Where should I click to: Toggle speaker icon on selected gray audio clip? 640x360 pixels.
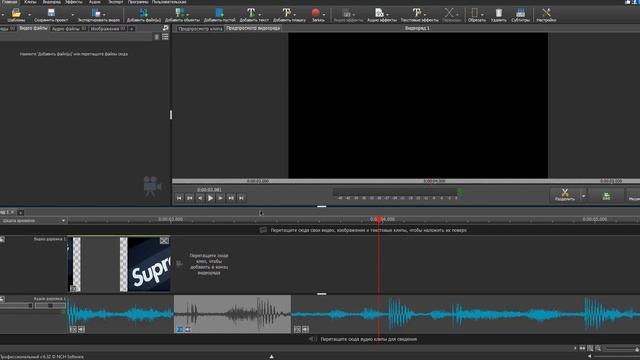(188, 329)
